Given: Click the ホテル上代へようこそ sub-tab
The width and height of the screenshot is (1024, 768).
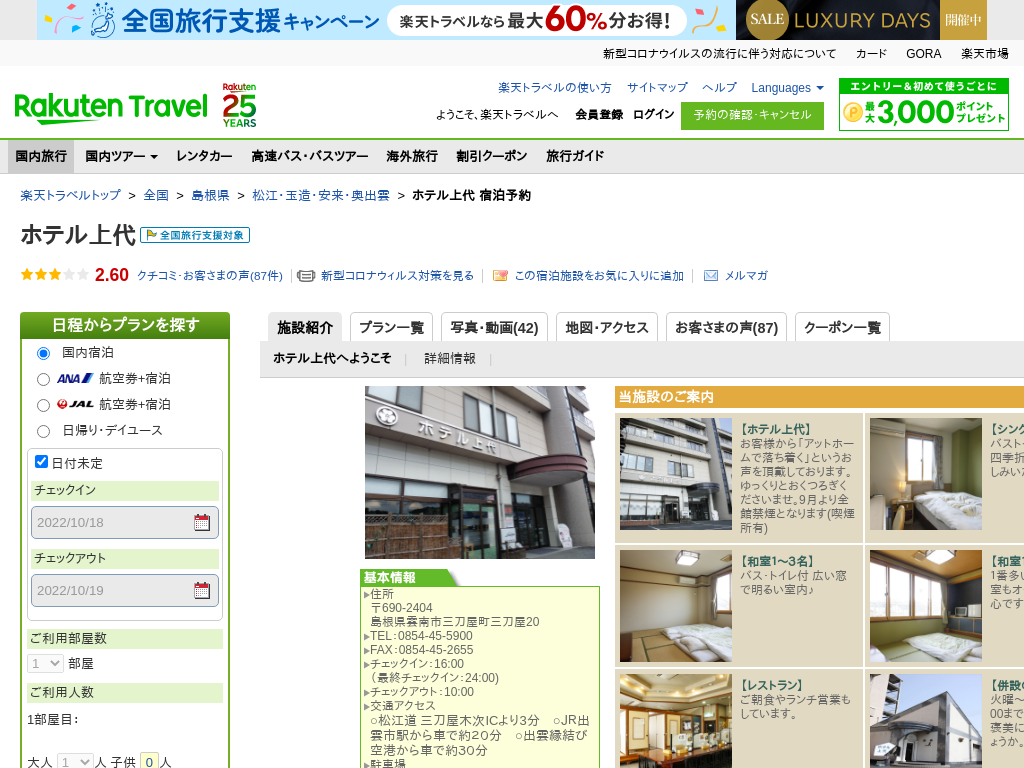Looking at the screenshot, I should pyautogui.click(x=332, y=359).
